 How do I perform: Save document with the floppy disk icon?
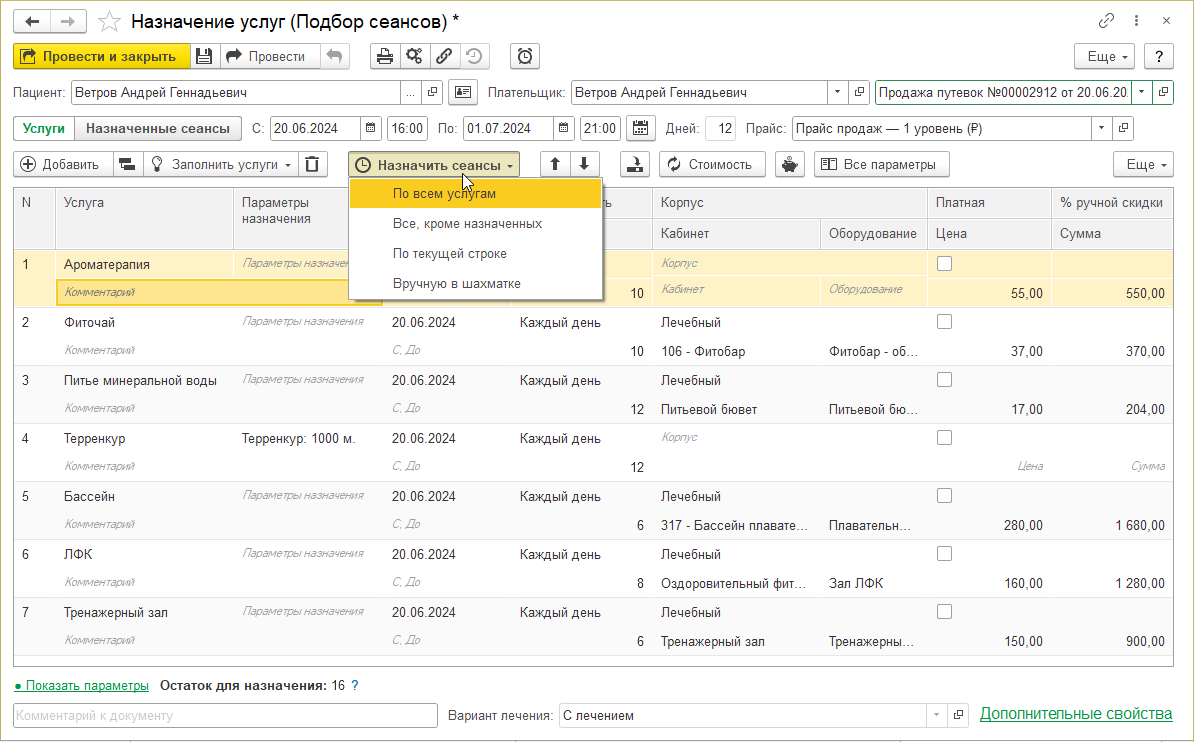[204, 56]
